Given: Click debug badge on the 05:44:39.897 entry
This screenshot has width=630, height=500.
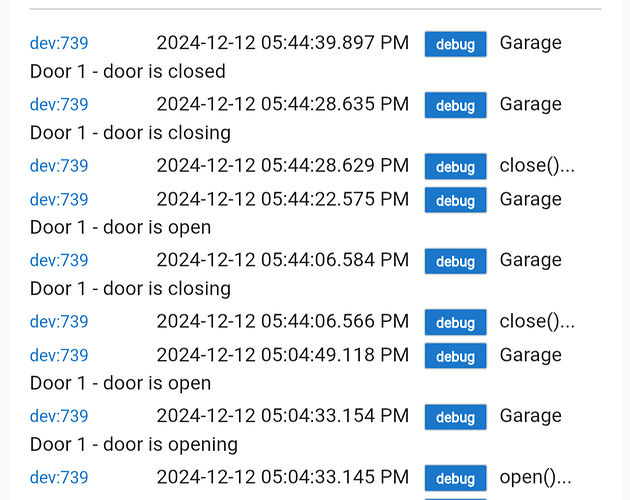Looking at the screenshot, I should coord(455,44).
